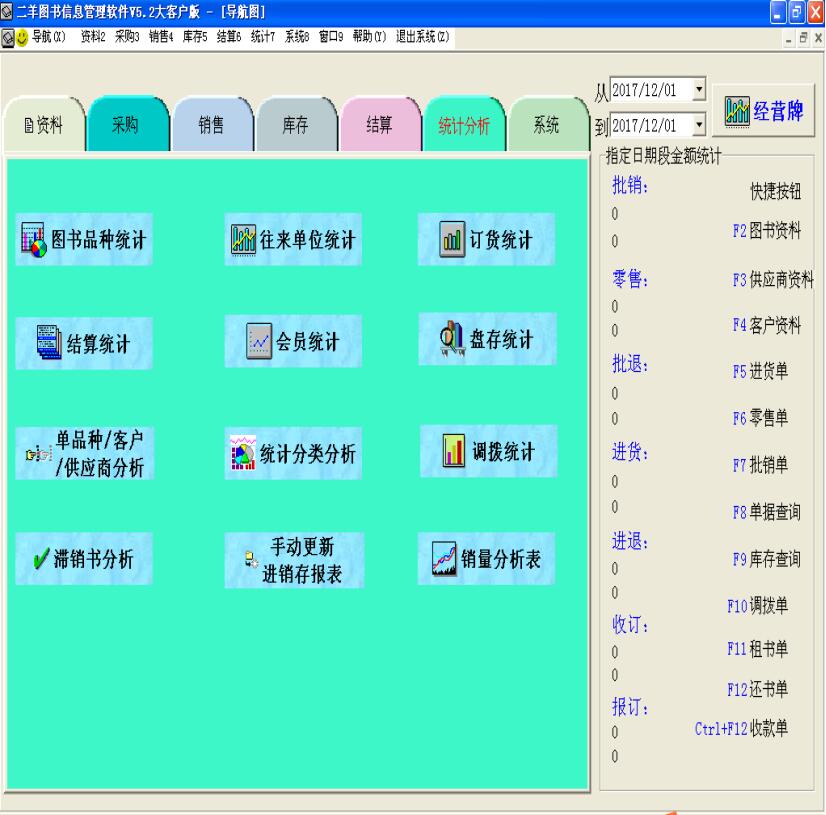
Task: Click the 零售: label
Action: [x=630, y=278]
